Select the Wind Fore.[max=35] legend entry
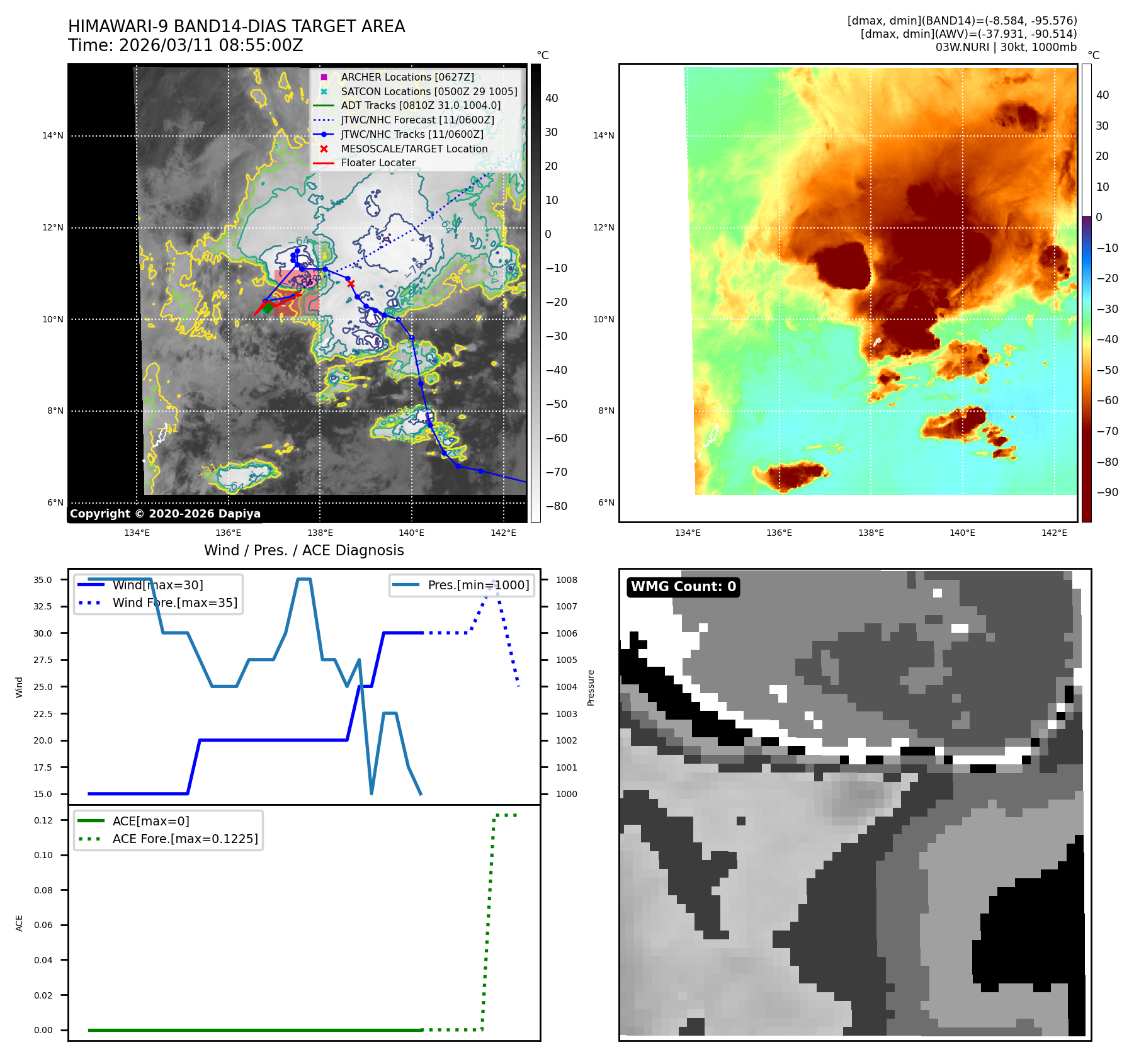The image size is (1134, 1064). point(174,603)
